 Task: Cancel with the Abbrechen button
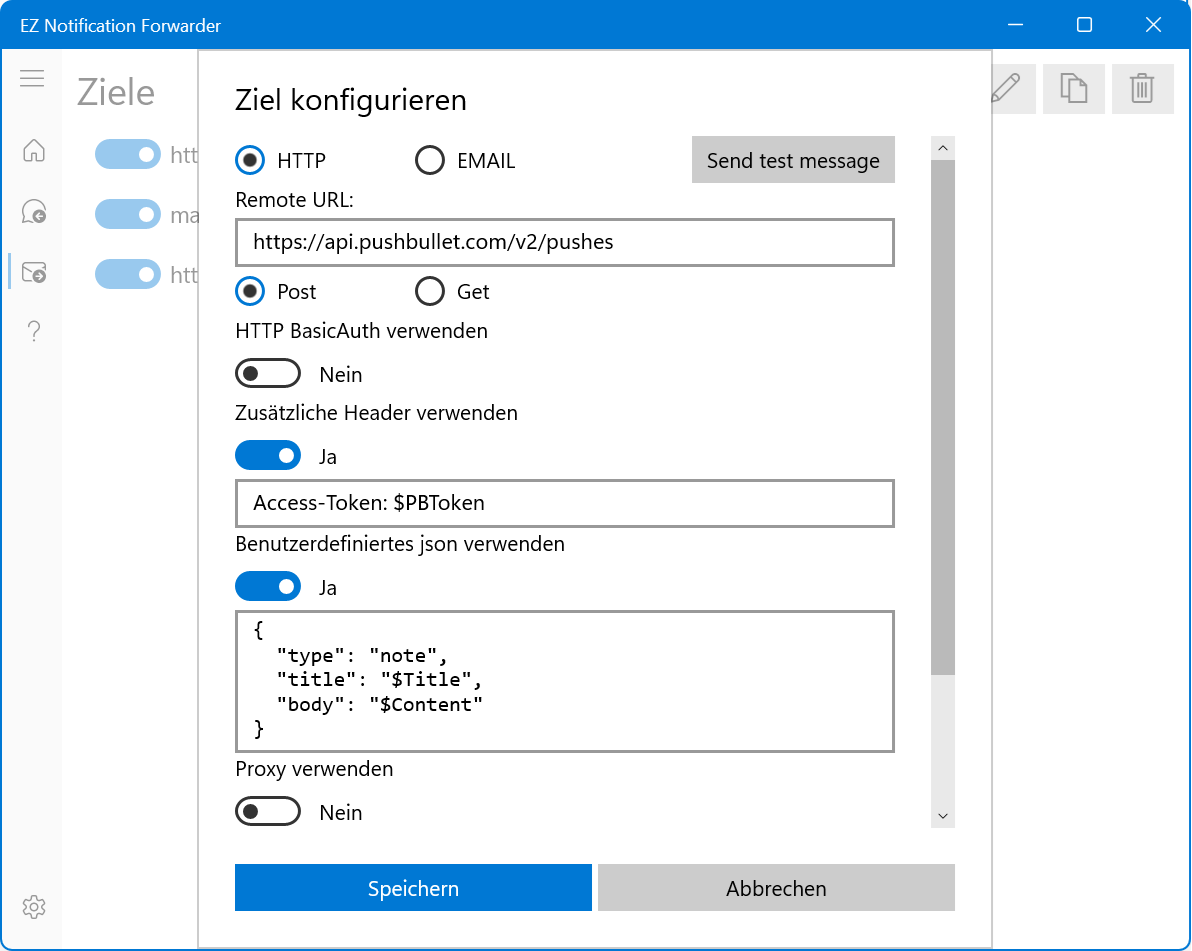[776, 888]
